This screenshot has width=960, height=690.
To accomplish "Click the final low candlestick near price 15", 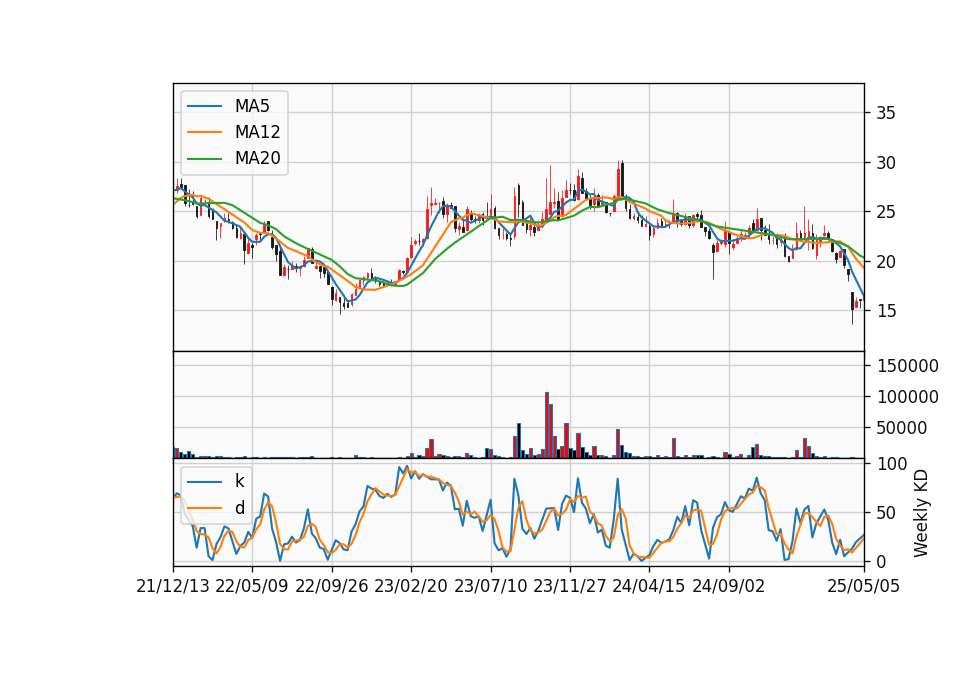I will [852, 308].
